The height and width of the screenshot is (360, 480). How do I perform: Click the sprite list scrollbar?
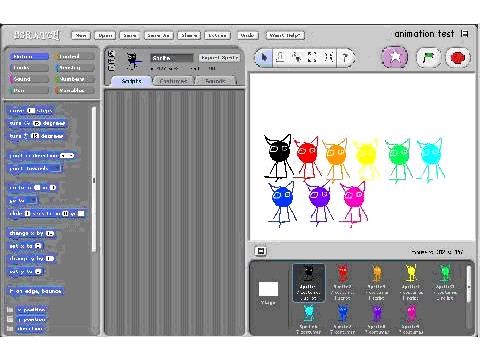(469, 284)
